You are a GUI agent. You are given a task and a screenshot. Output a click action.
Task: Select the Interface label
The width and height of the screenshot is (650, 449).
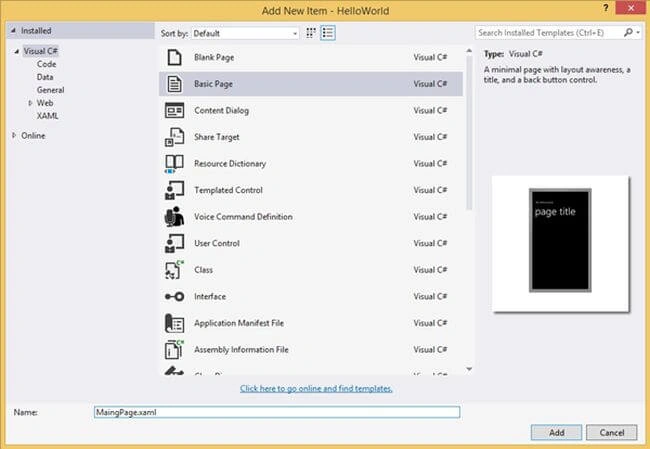click(210, 296)
